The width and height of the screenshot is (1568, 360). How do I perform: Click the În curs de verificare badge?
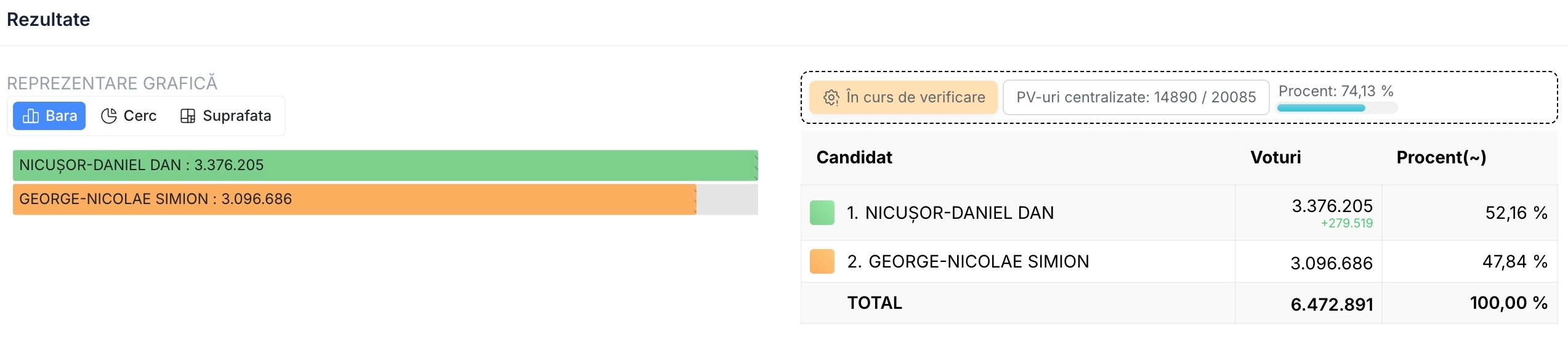[903, 97]
